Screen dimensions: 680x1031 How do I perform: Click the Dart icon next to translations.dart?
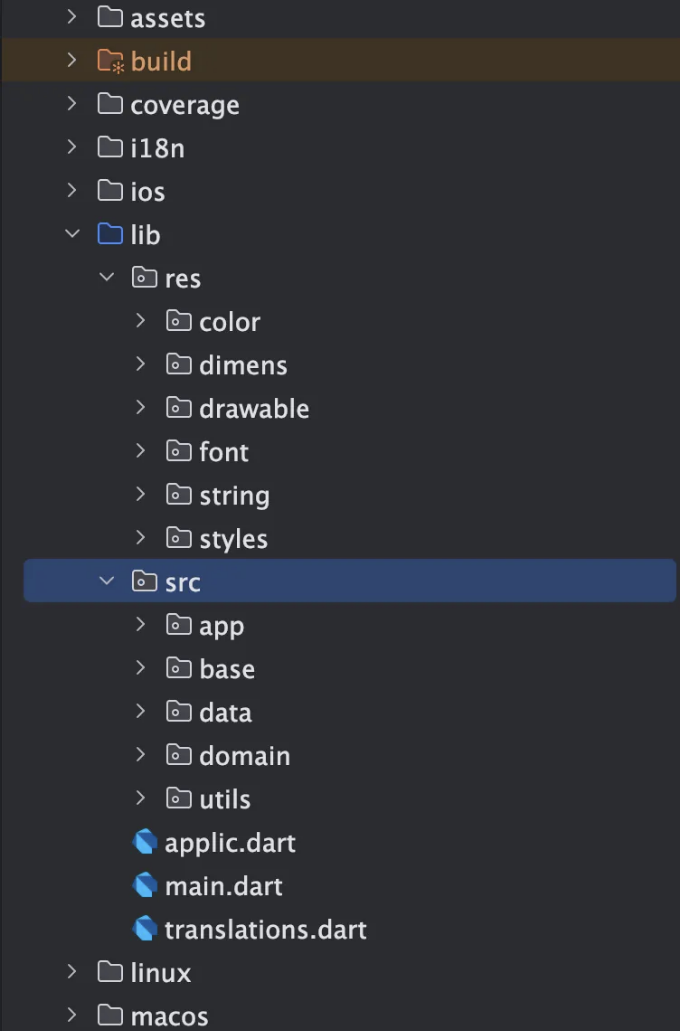tap(145, 928)
